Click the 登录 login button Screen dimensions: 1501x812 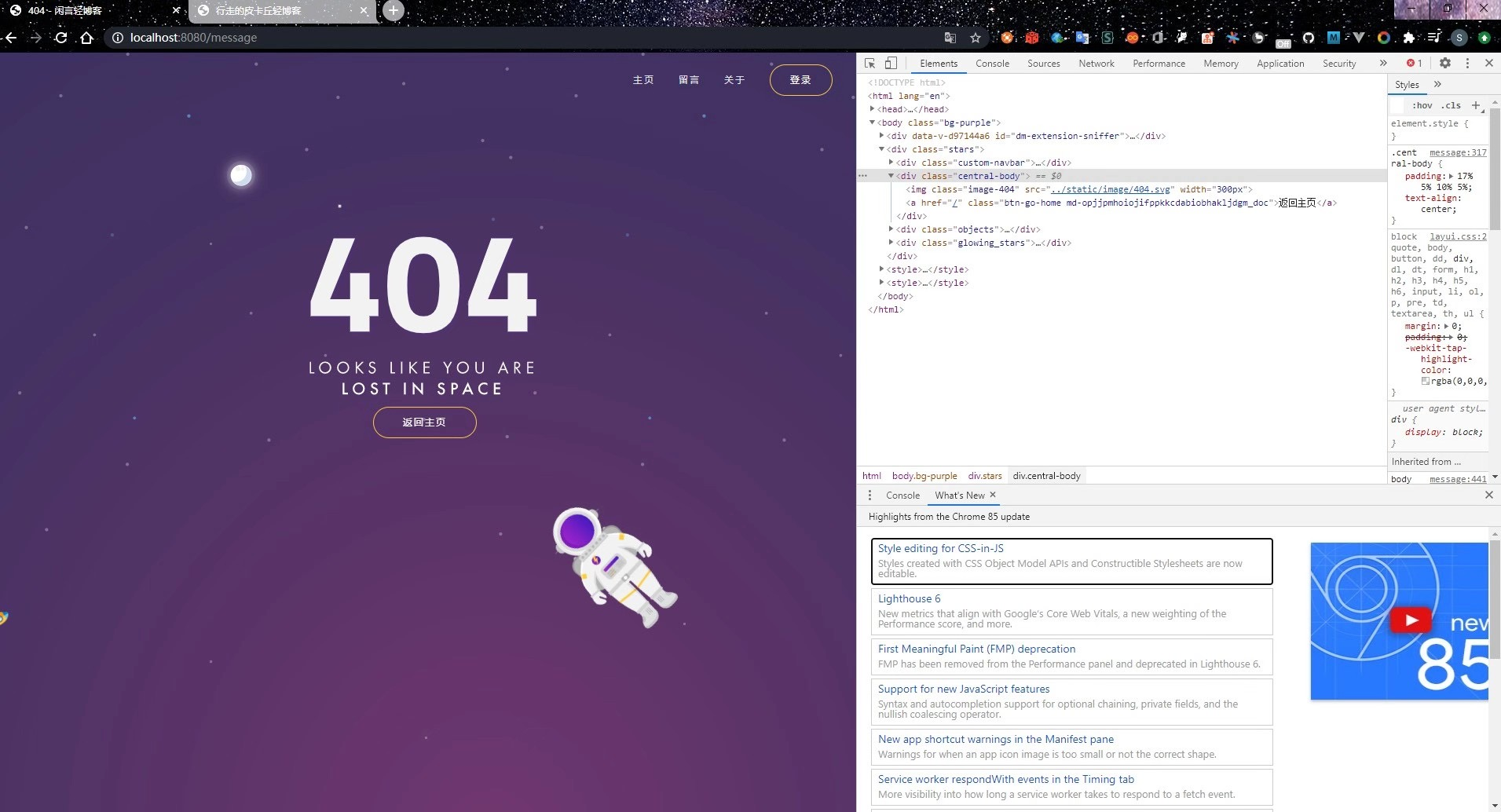tap(800, 80)
